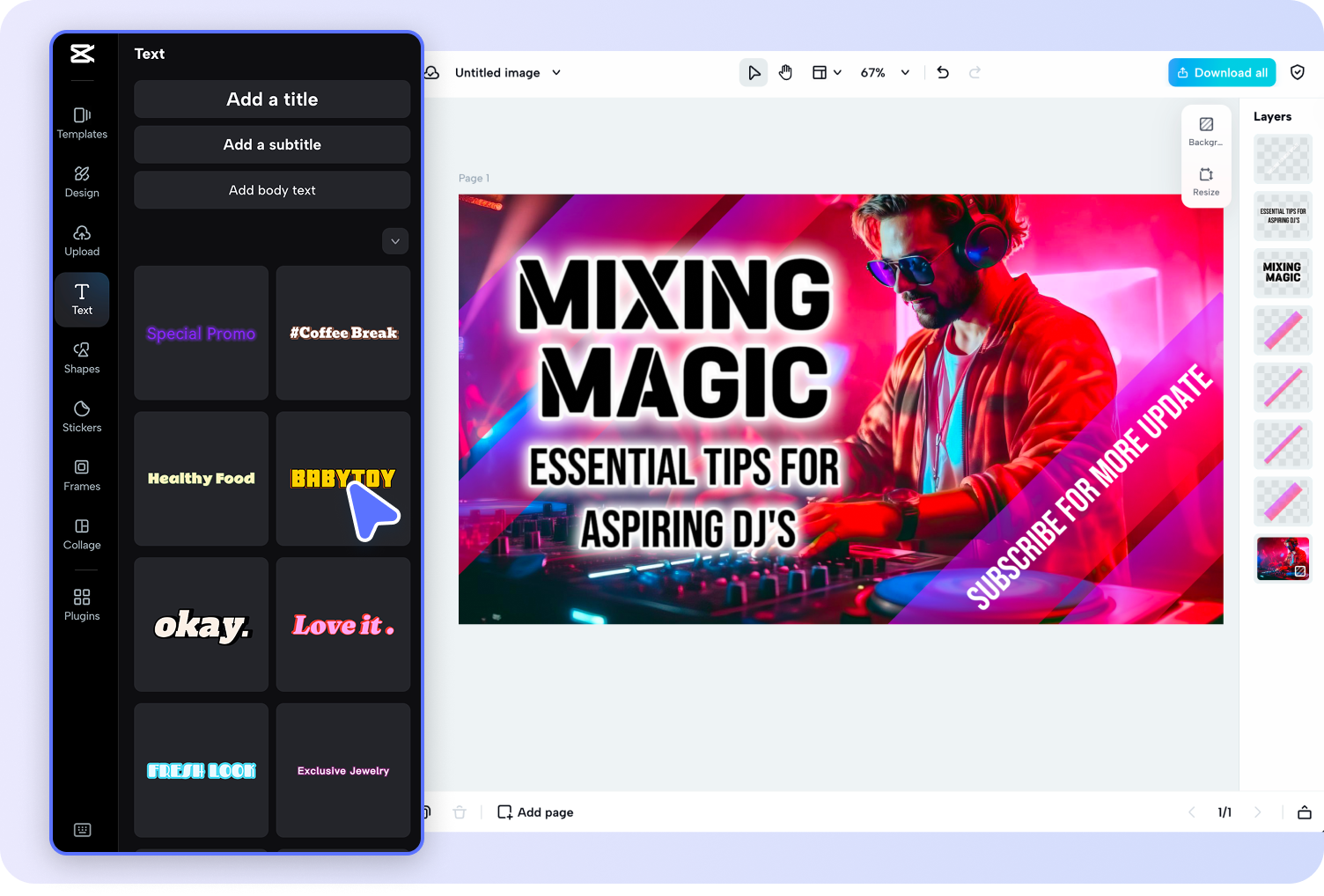Redo the last undone action

975,73
